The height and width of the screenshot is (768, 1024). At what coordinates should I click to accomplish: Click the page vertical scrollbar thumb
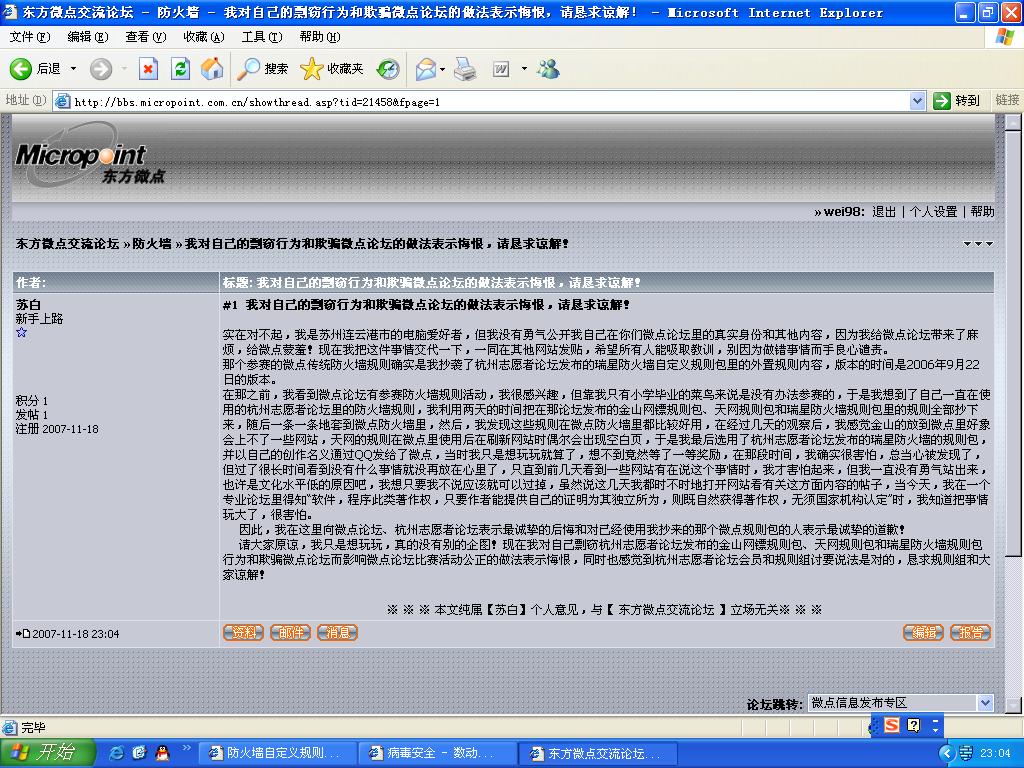coord(1013,343)
